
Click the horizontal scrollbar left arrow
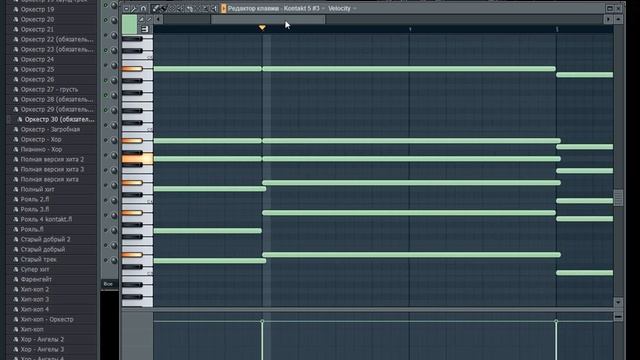coord(158,19)
